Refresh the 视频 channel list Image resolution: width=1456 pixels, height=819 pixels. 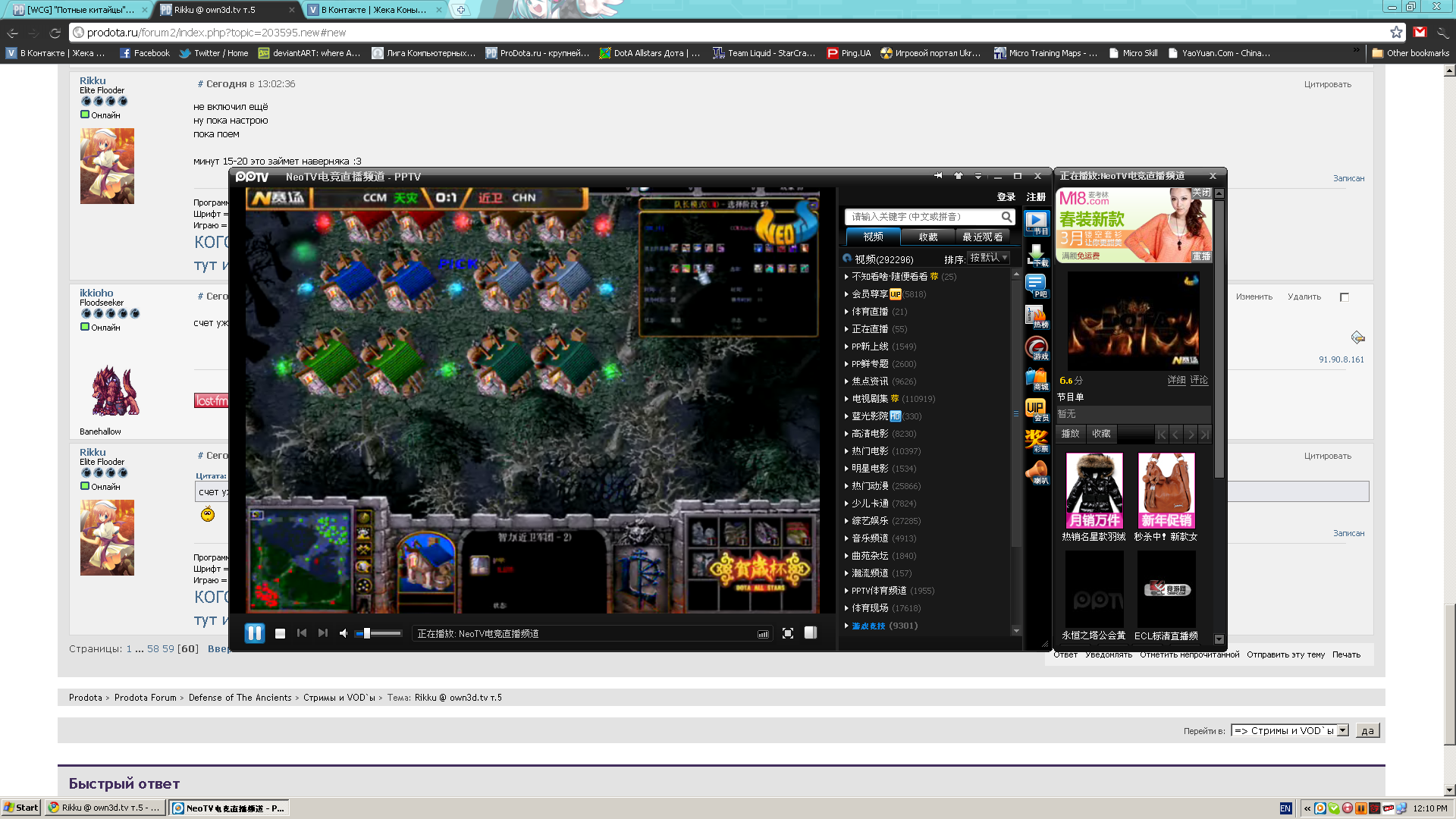847,259
